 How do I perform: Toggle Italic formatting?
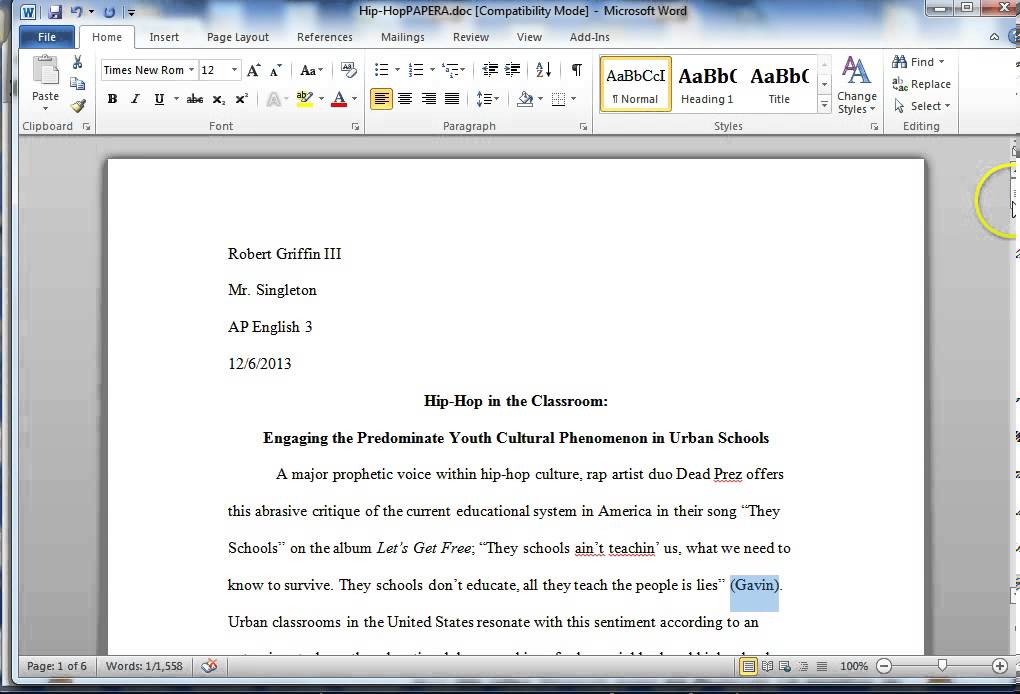click(135, 99)
